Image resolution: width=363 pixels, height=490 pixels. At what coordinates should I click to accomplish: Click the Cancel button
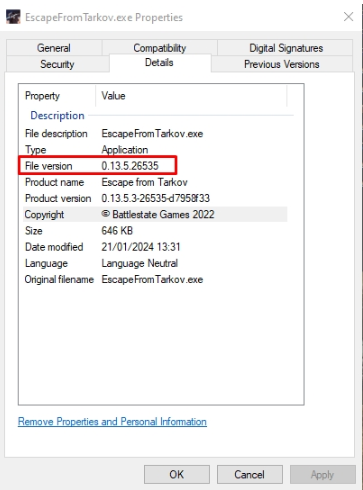pyautogui.click(x=250, y=474)
